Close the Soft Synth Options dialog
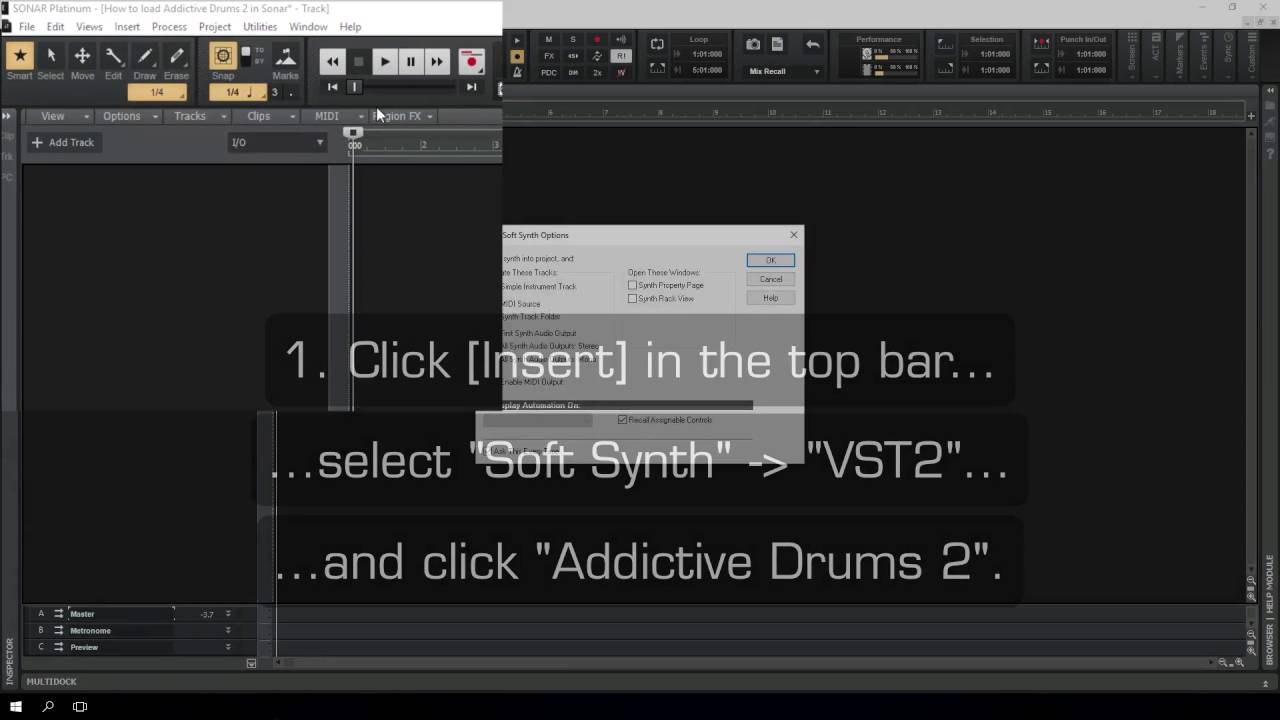This screenshot has height=720, width=1280. pos(794,235)
